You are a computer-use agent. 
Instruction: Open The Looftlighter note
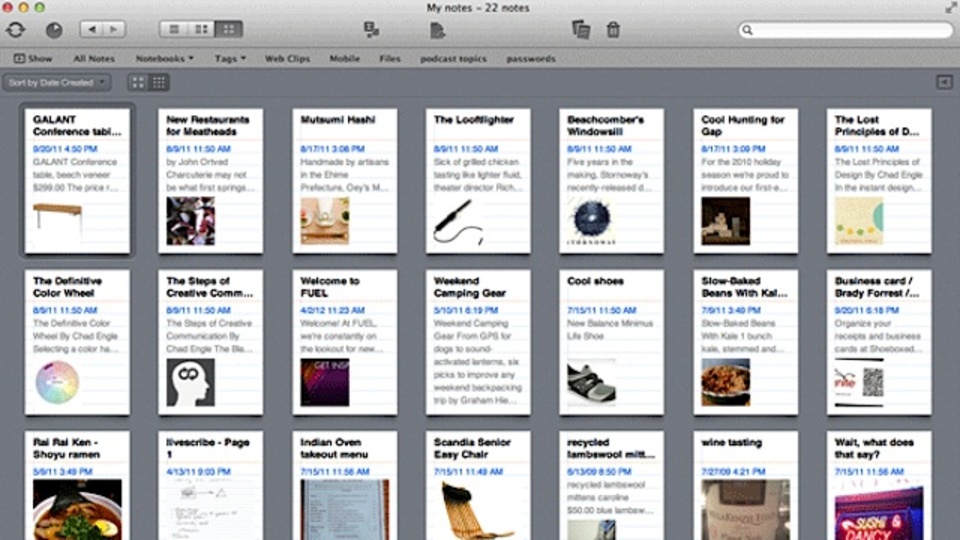[478, 181]
